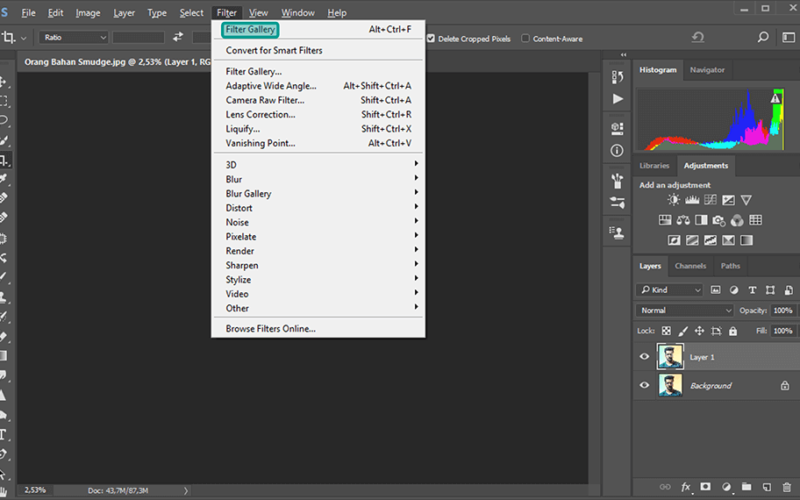Click the search magnifier in options bar
The image size is (800, 500).
click(x=763, y=37)
